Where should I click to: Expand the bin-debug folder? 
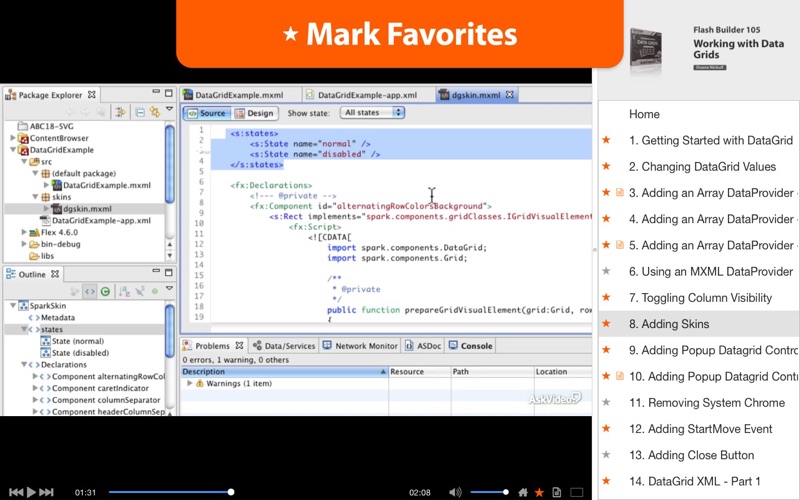(x=24, y=243)
